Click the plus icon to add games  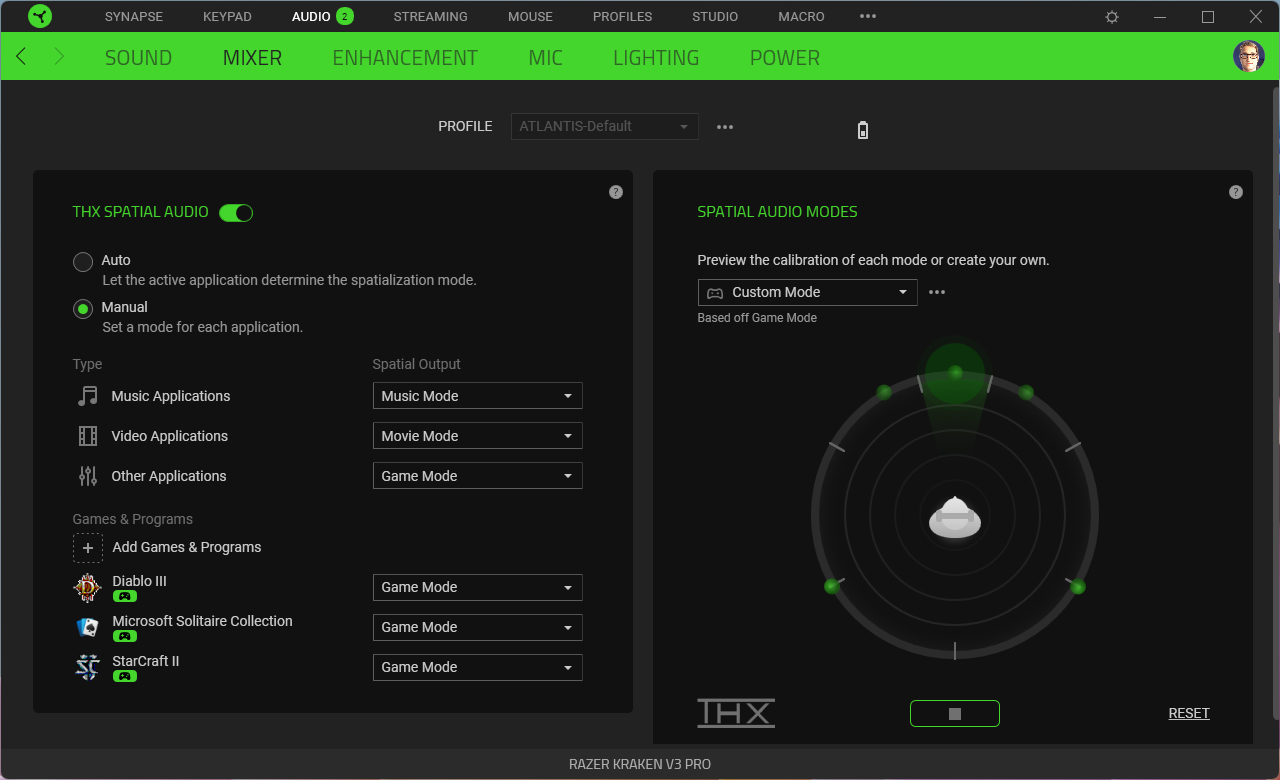(88, 548)
